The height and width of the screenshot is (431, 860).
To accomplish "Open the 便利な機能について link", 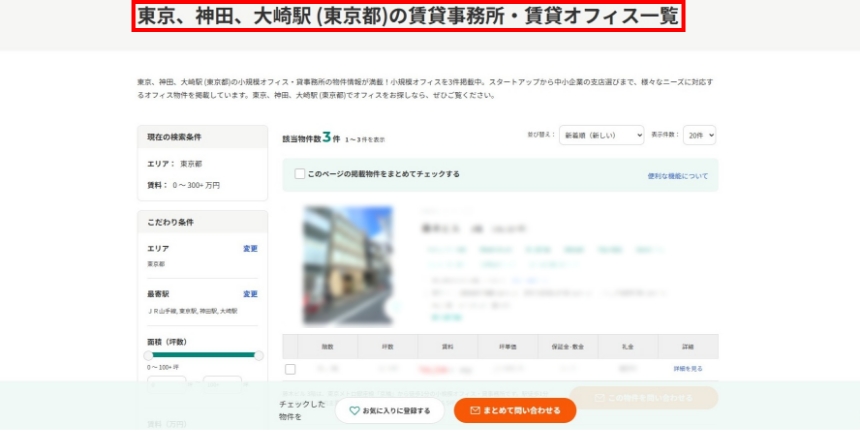I will tap(677, 176).
